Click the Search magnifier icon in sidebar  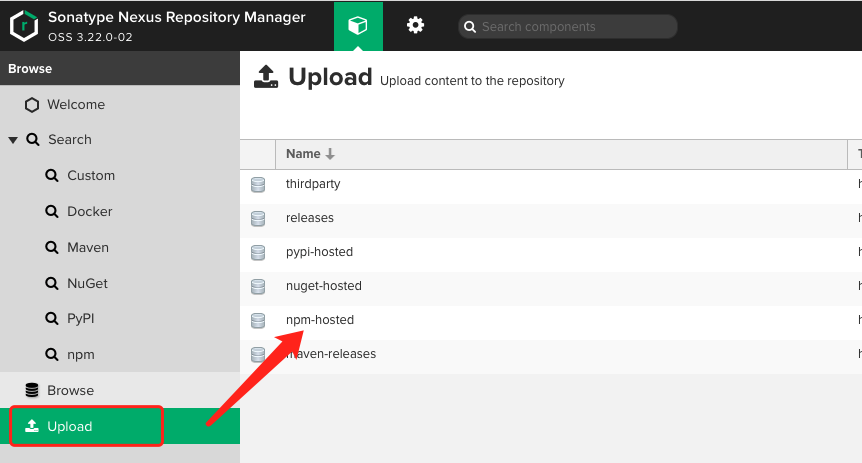(x=33, y=140)
